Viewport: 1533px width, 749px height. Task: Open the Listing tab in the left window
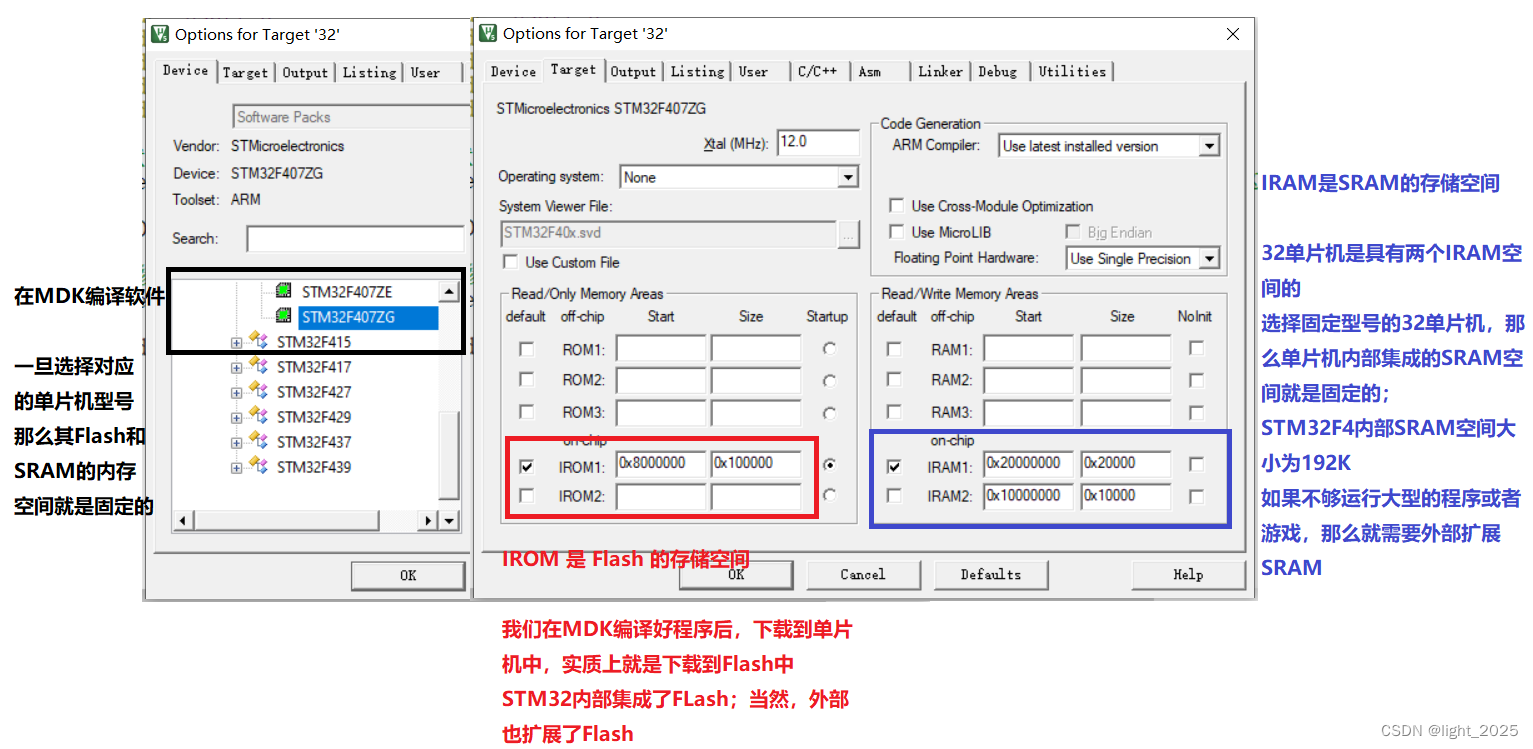click(x=369, y=73)
